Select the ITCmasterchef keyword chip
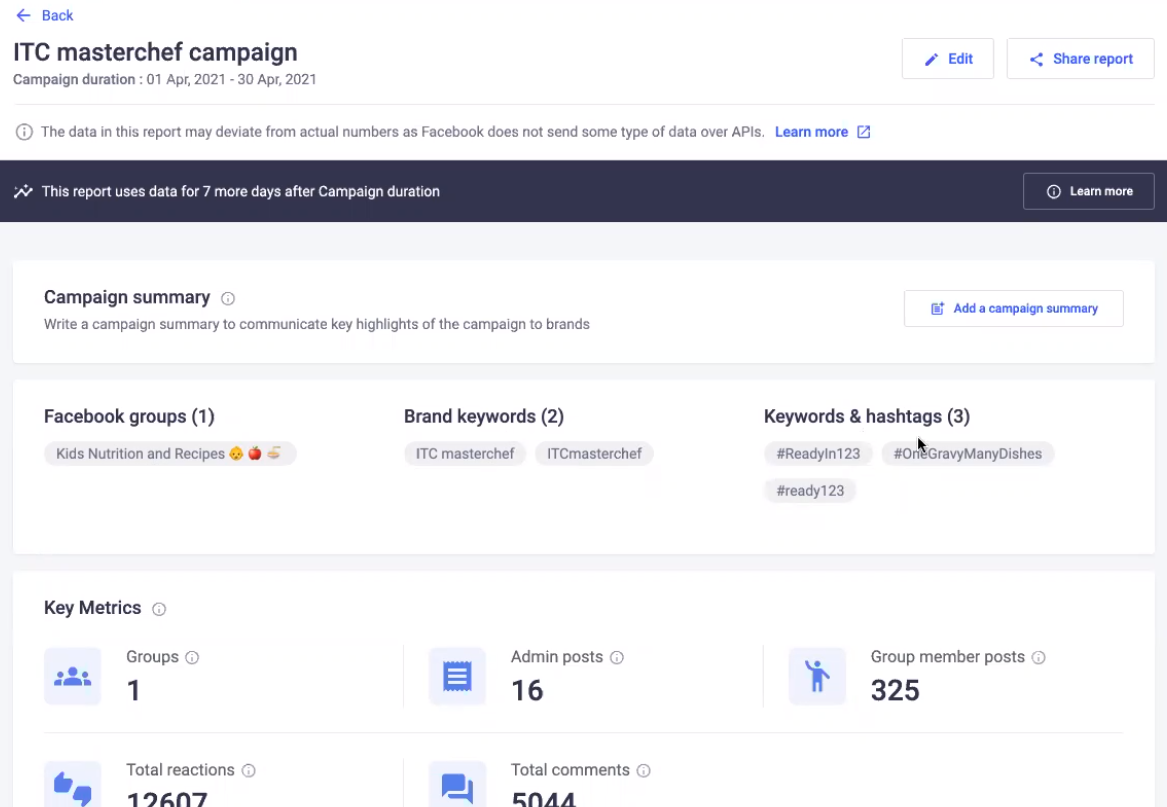The image size is (1167, 807). 594,453
